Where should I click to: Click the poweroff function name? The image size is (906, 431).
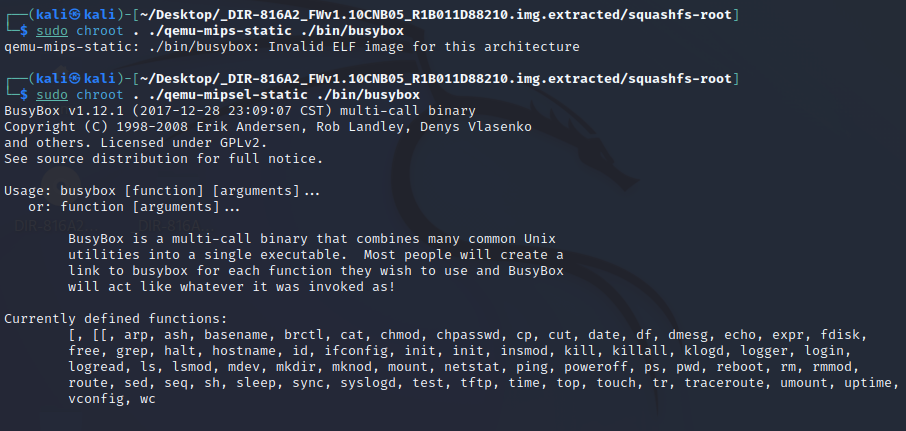610,366
